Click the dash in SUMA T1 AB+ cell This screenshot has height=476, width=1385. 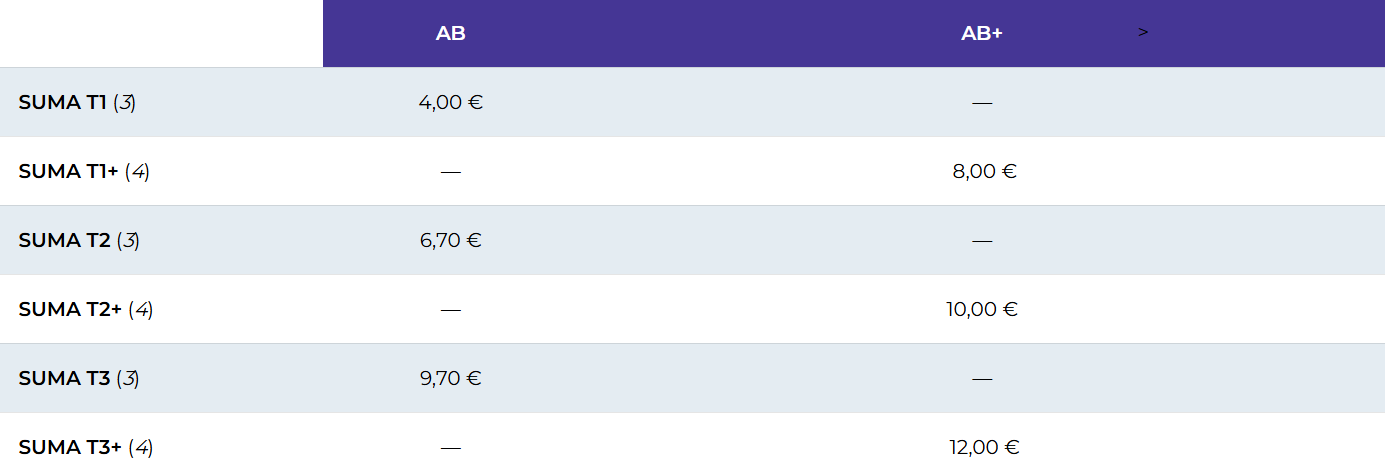tap(982, 103)
